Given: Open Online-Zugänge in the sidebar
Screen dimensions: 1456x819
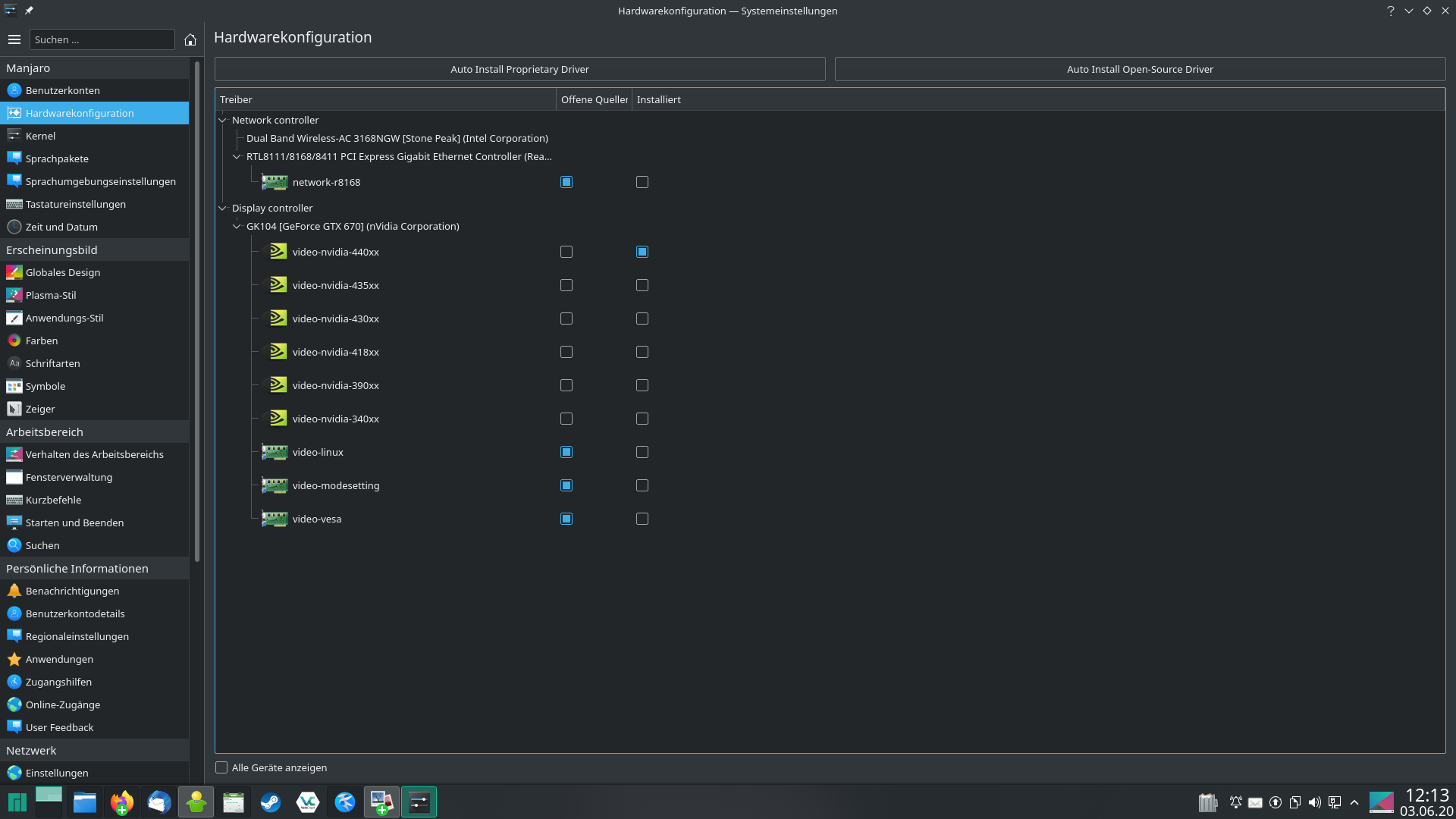Looking at the screenshot, I should pos(94,704).
